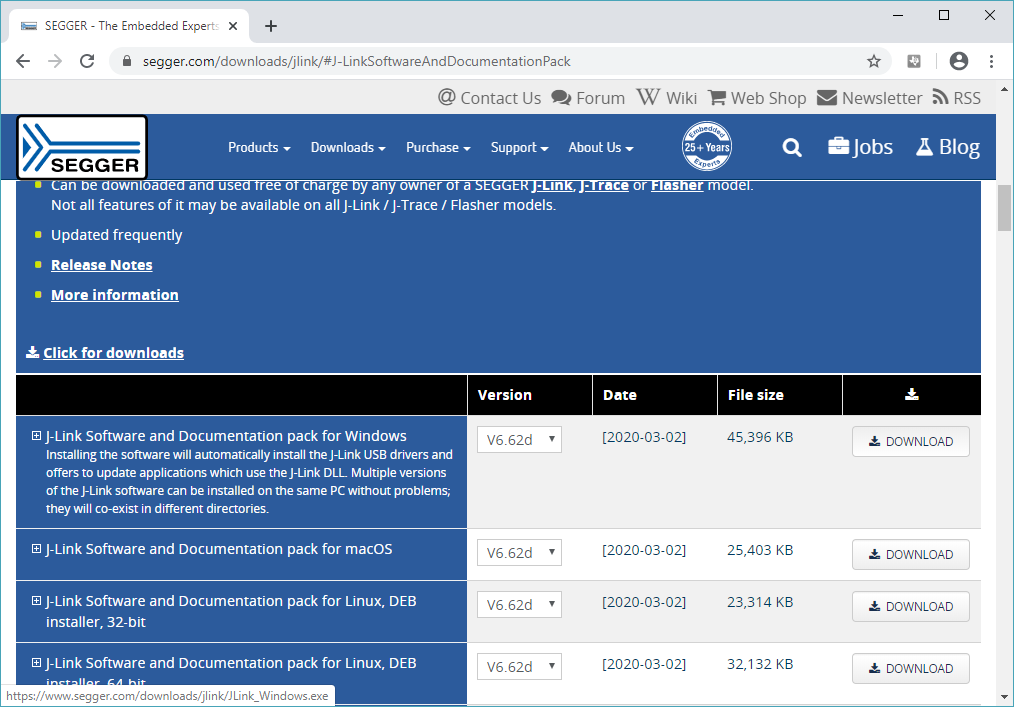Screen dimensions: 1014x707
Task: Open the Newsletter link
Action: pyautogui.click(x=869, y=98)
